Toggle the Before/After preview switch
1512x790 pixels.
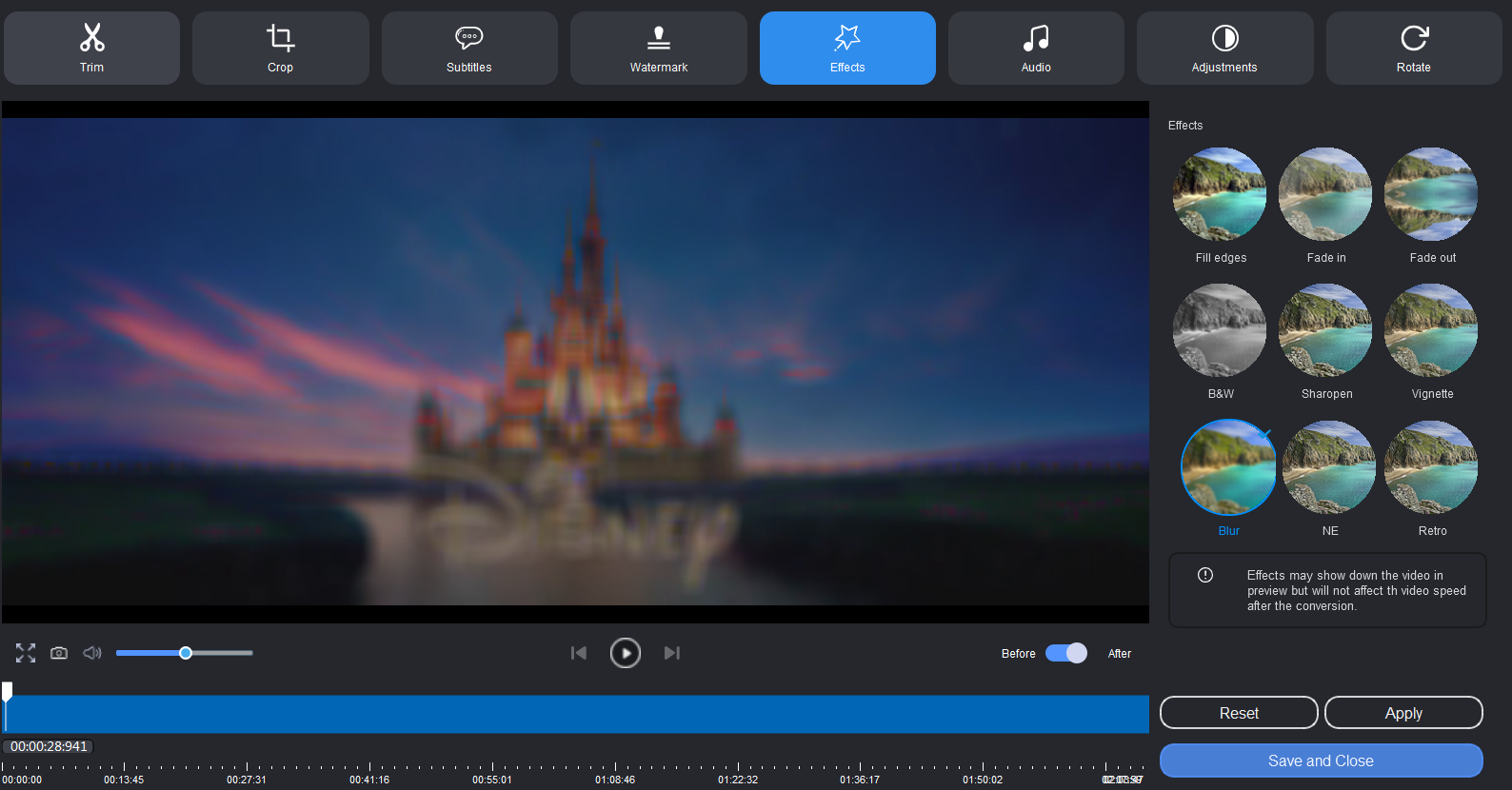(1066, 653)
